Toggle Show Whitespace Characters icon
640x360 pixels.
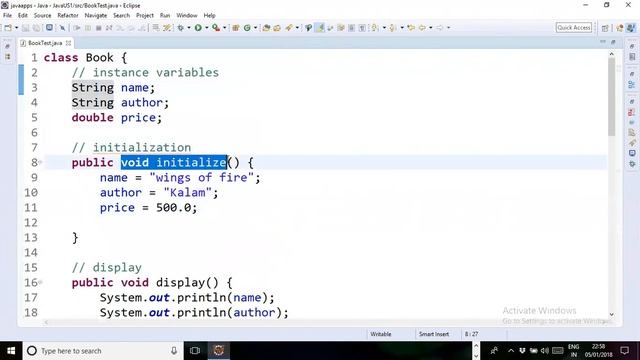362,28
